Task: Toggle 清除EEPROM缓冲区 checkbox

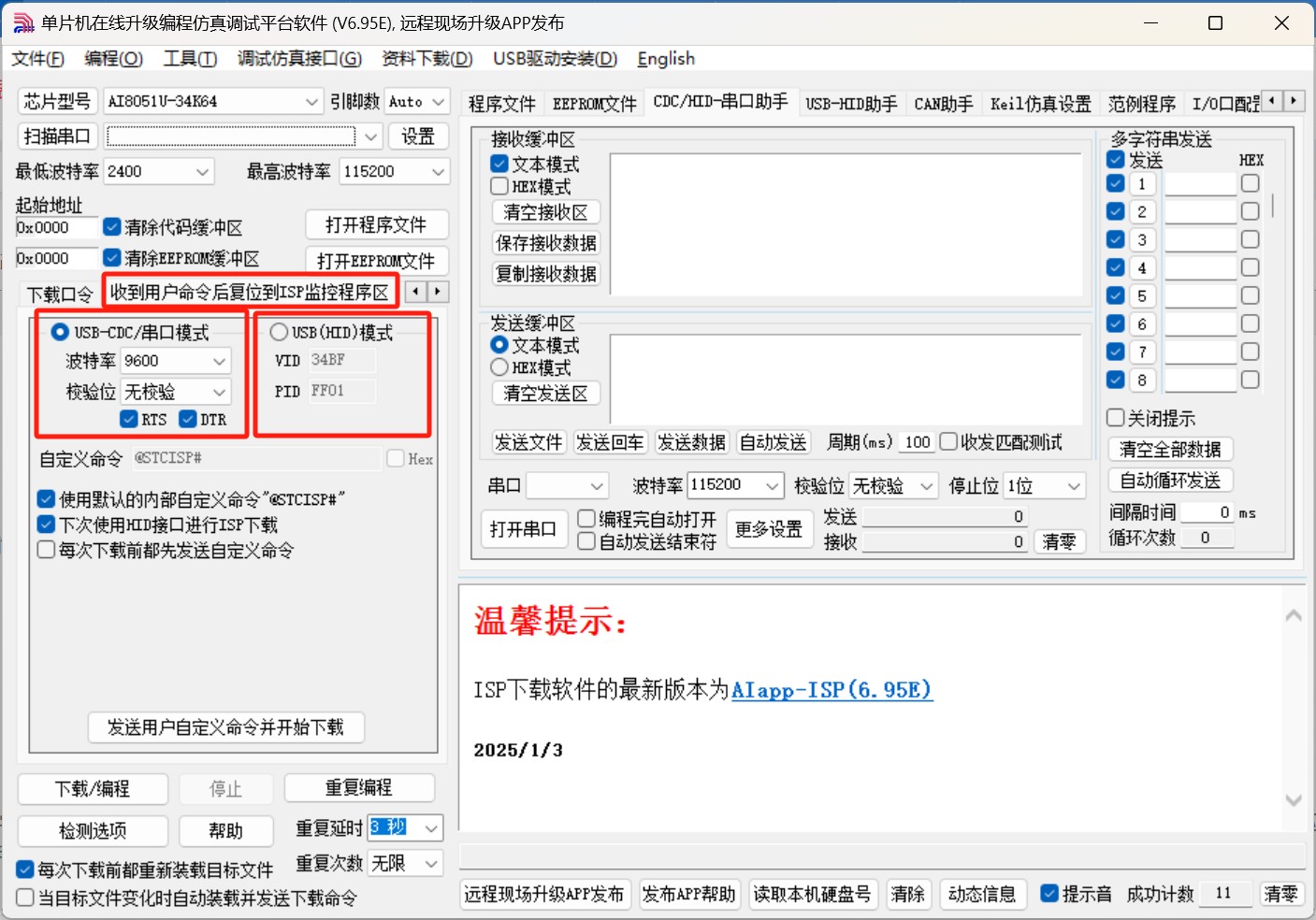Action: pyautogui.click(x=112, y=258)
